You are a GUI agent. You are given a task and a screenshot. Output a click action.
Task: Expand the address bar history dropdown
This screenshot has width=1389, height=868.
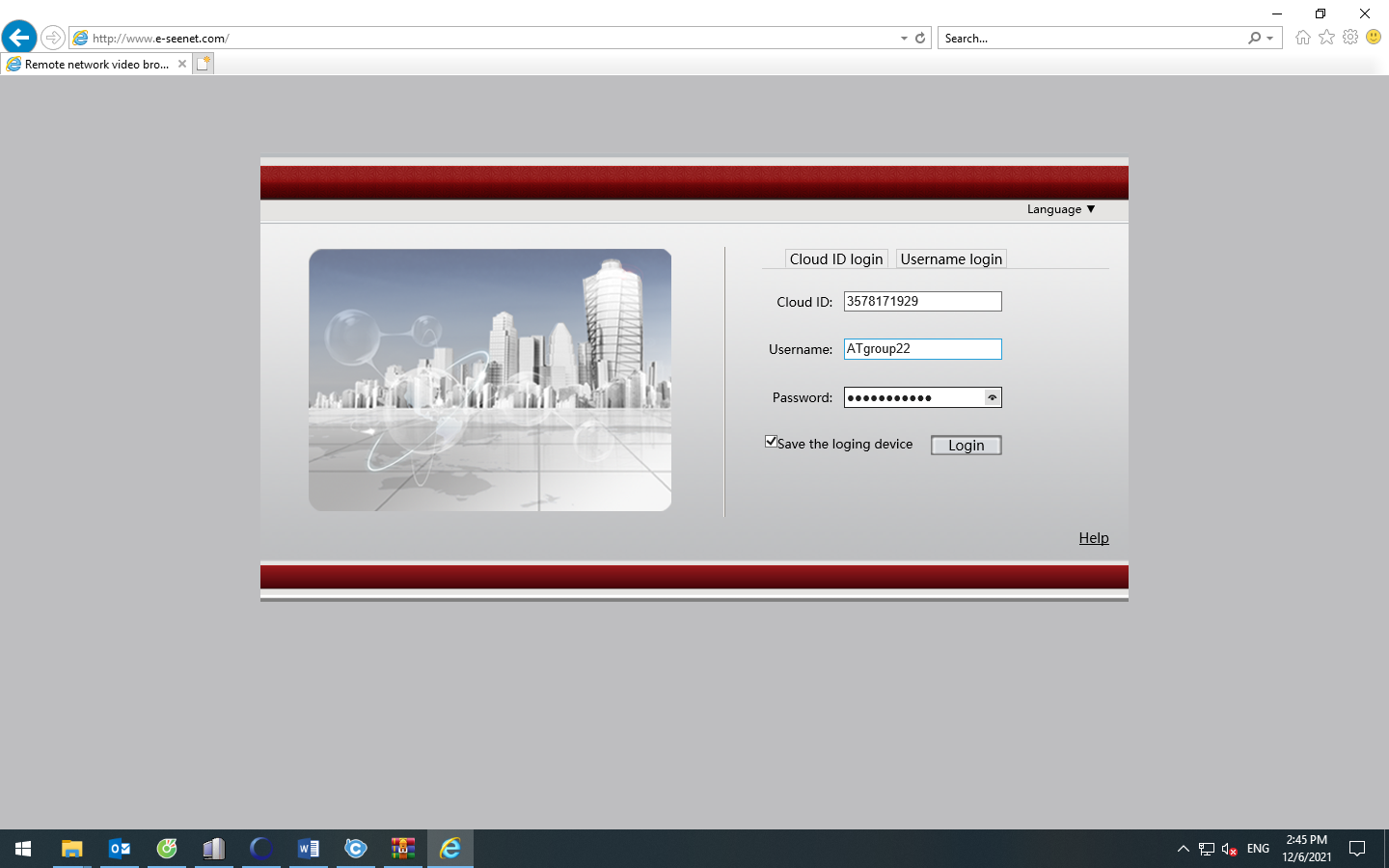904,39
